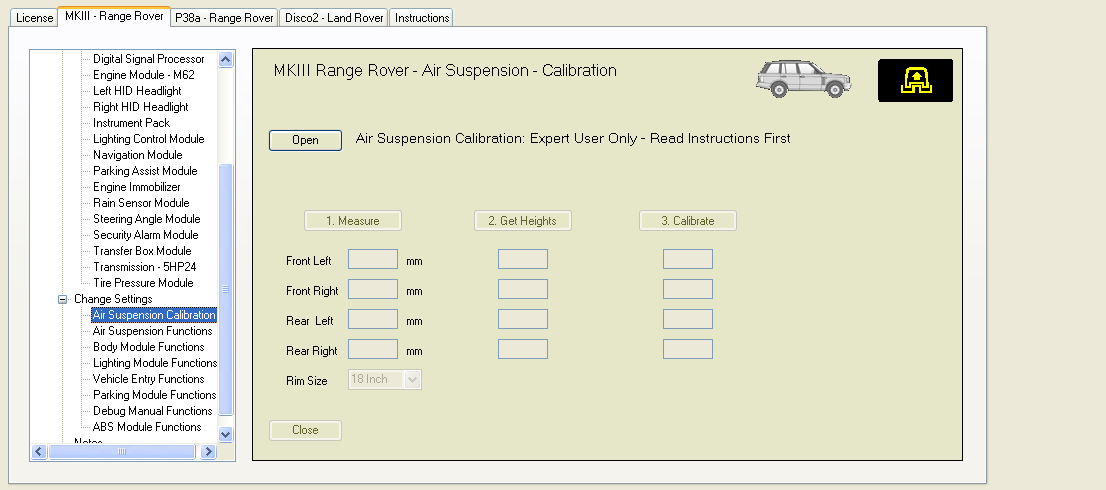Open the Disco2 - Land Rover tab

[333, 18]
